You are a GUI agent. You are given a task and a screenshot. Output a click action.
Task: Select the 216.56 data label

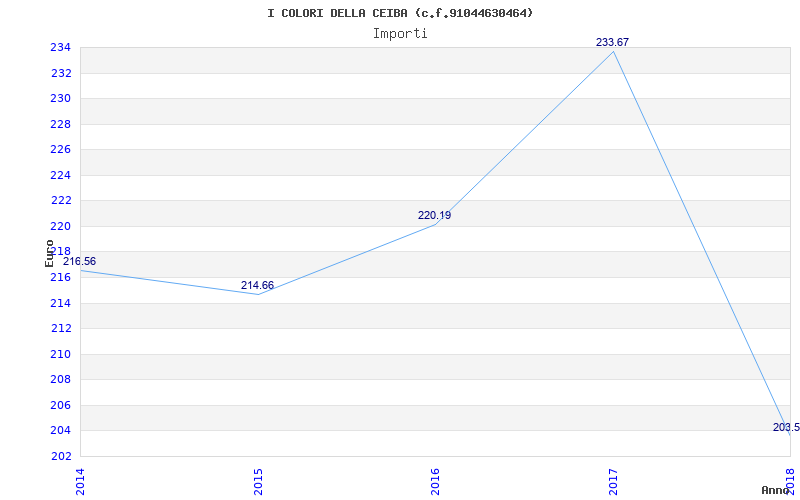click(x=79, y=261)
